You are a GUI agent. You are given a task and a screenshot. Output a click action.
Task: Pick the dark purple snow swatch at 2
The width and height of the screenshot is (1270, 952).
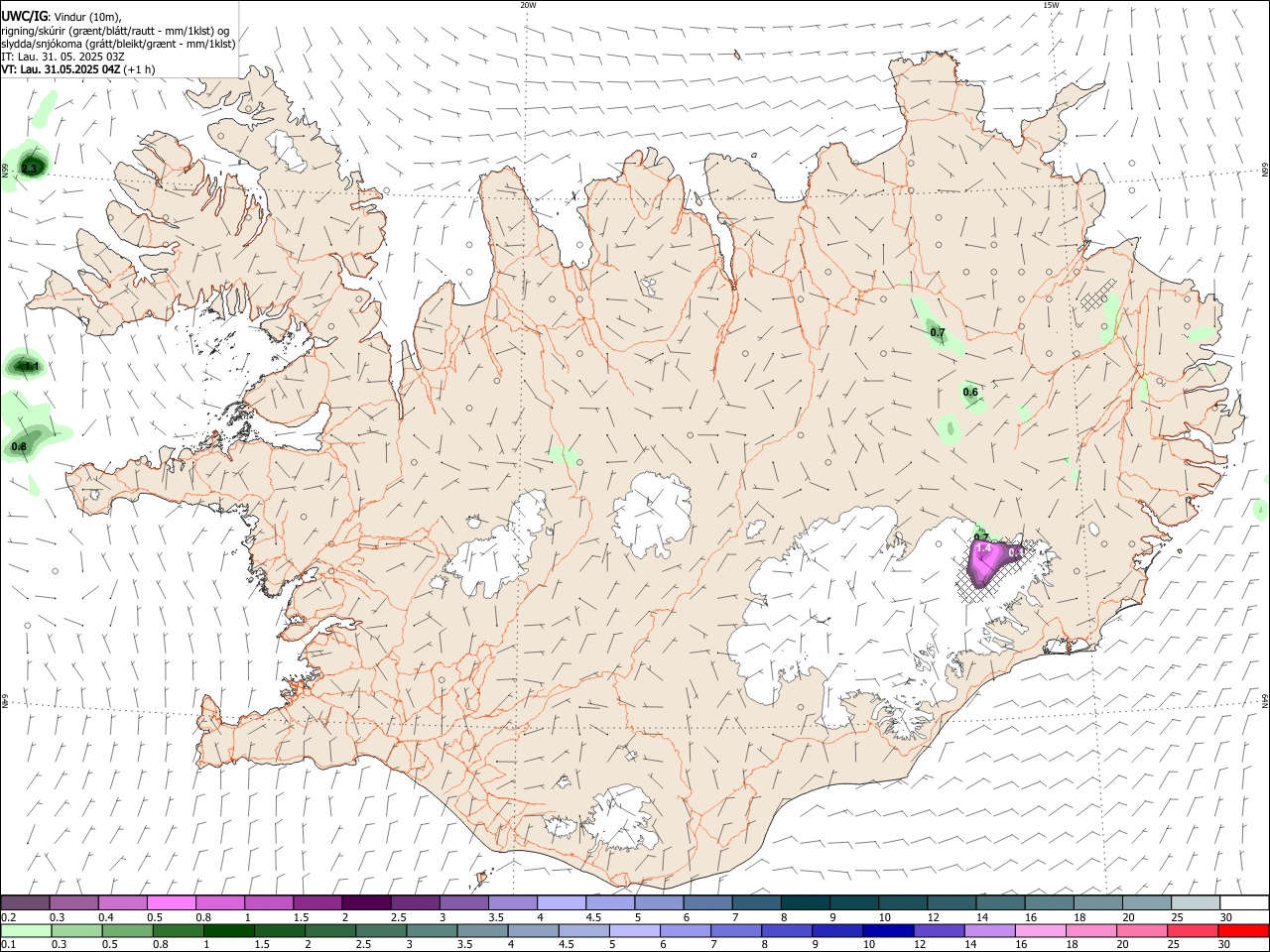pyautogui.click(x=365, y=903)
